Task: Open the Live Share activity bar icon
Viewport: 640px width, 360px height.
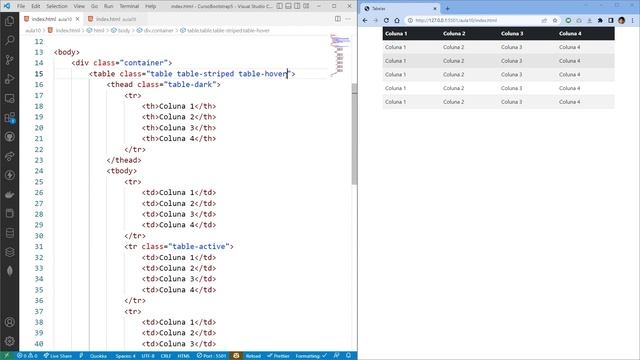Action: 9,156
